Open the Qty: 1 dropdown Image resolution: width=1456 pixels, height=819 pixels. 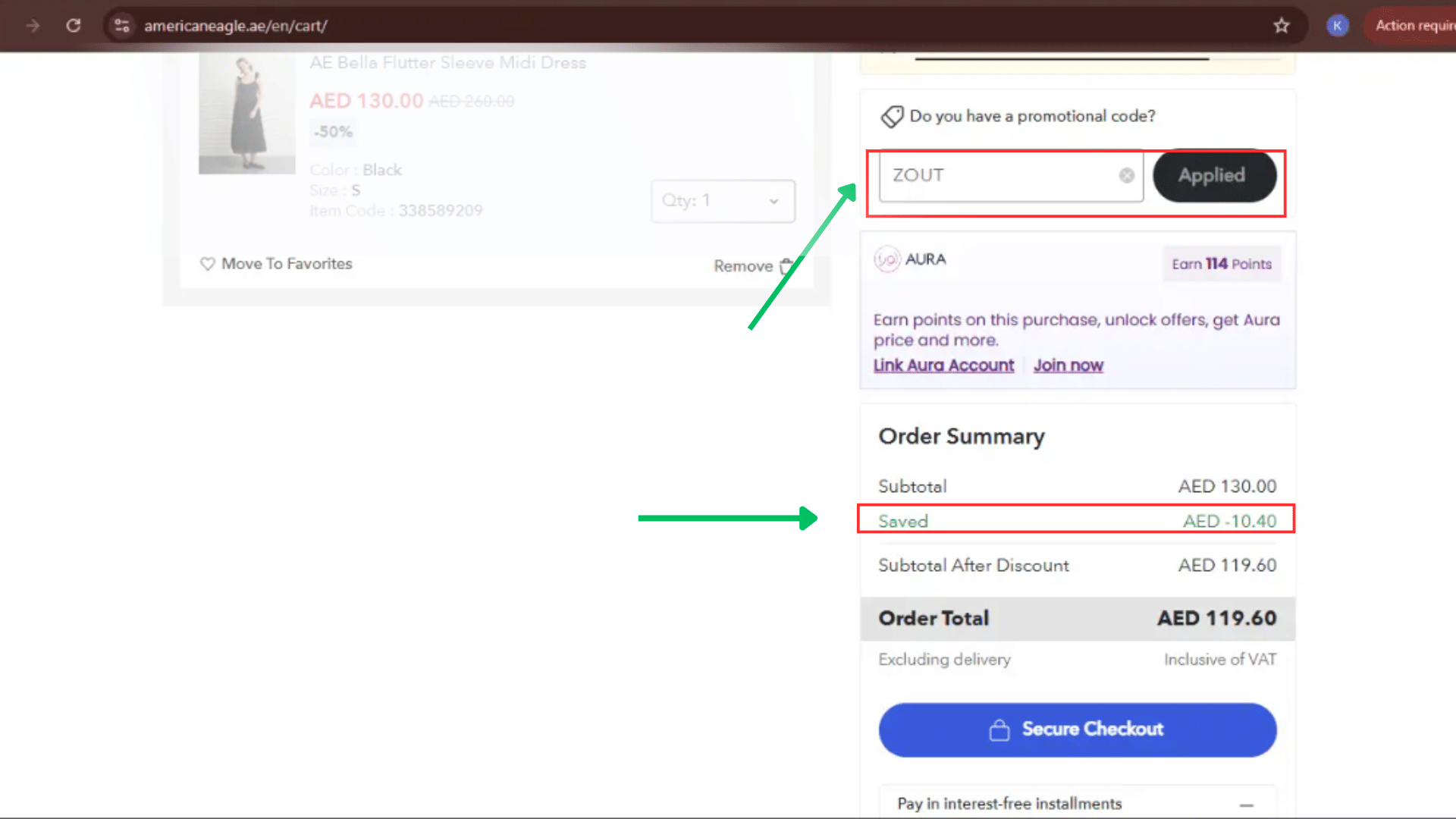(x=723, y=201)
